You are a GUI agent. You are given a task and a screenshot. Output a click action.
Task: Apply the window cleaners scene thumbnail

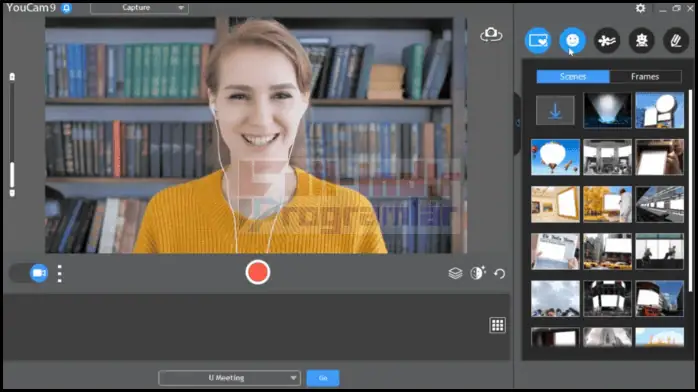point(659,251)
